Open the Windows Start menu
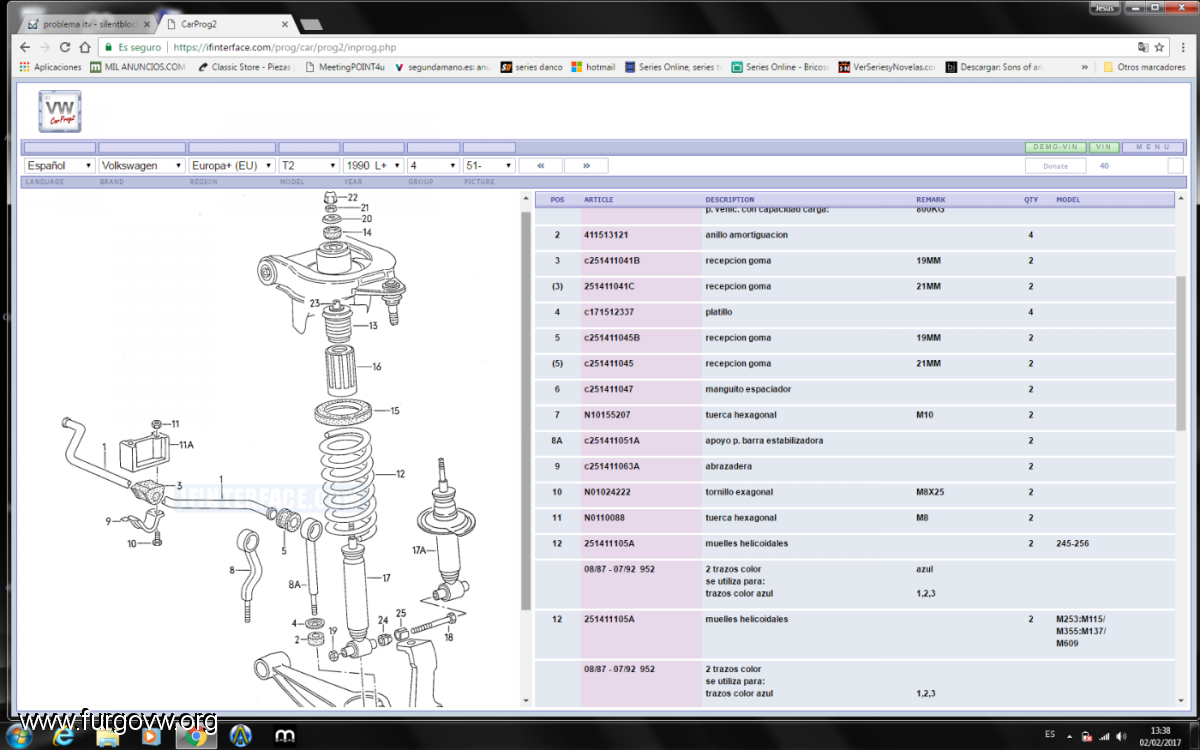This screenshot has height=750, width=1200. (x=20, y=735)
